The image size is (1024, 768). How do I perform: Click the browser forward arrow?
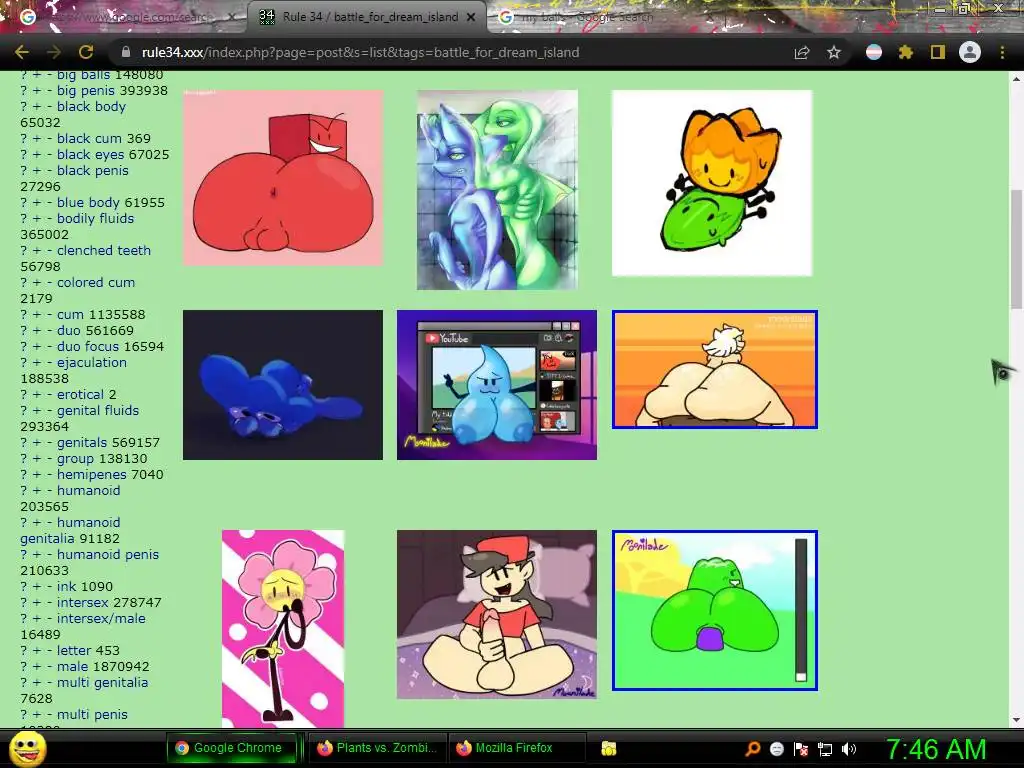54,52
